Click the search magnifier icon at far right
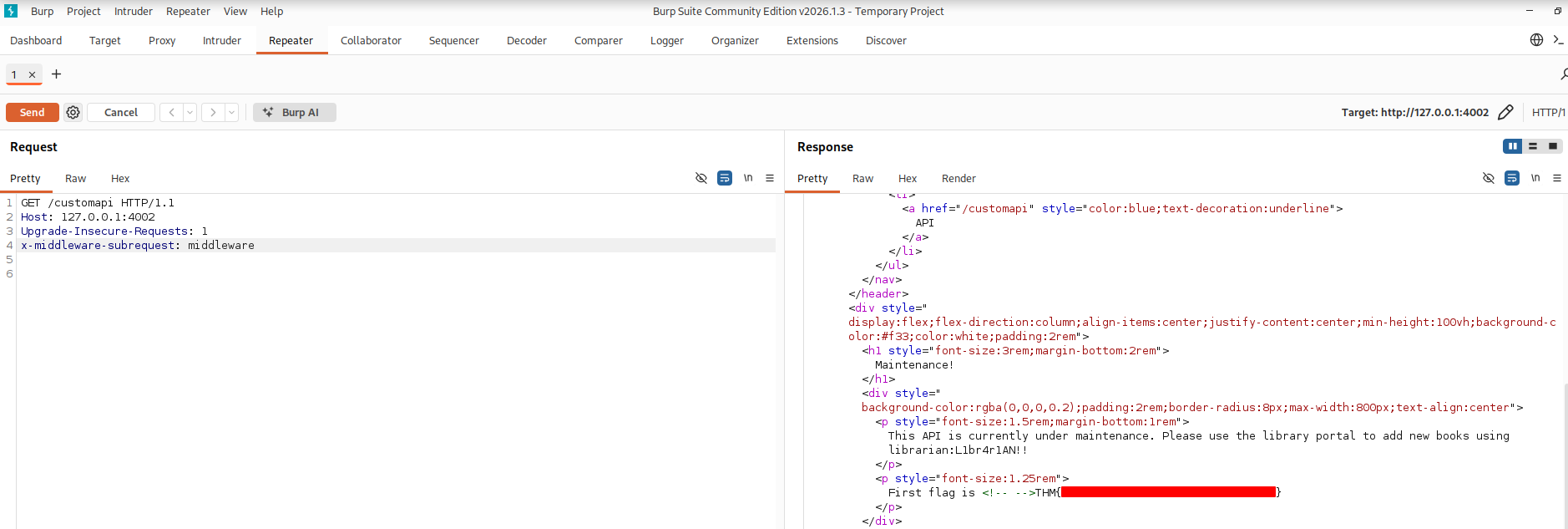The width and height of the screenshot is (1568, 529). click(x=1563, y=74)
